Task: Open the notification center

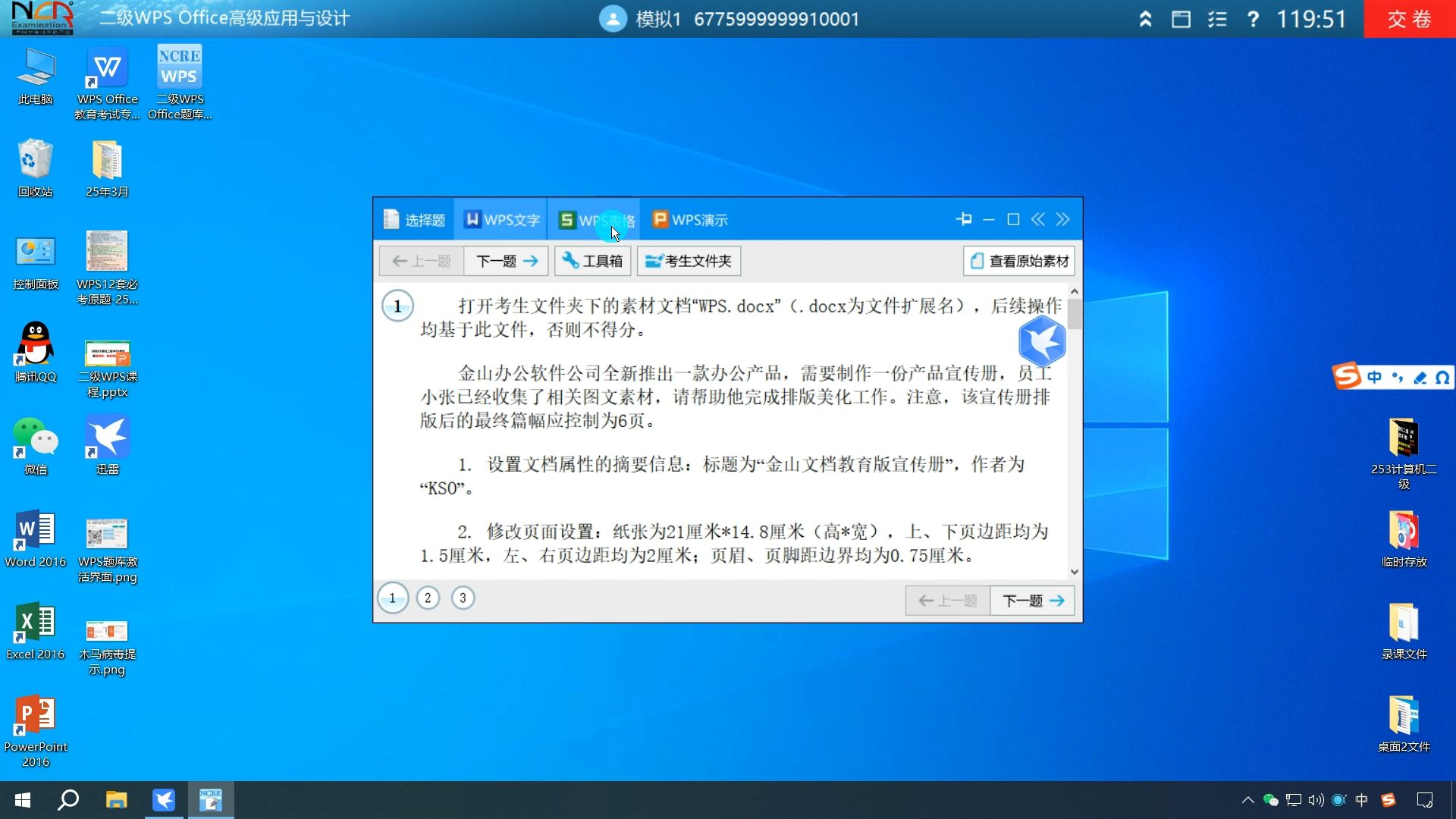Action: coord(1425,800)
